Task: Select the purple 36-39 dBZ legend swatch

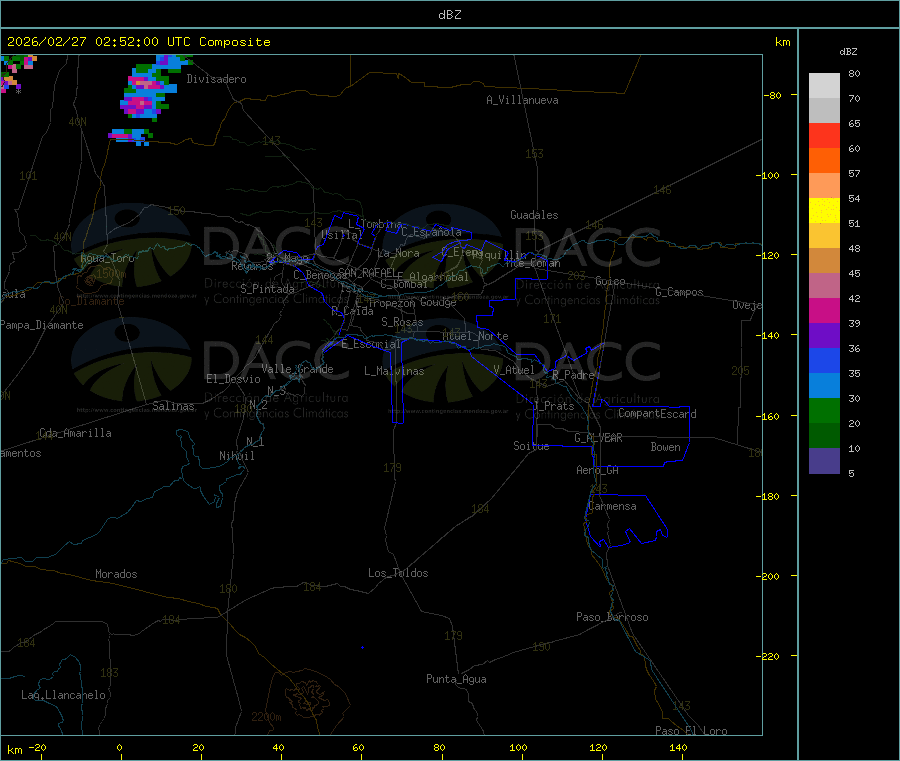Action: [x=824, y=336]
